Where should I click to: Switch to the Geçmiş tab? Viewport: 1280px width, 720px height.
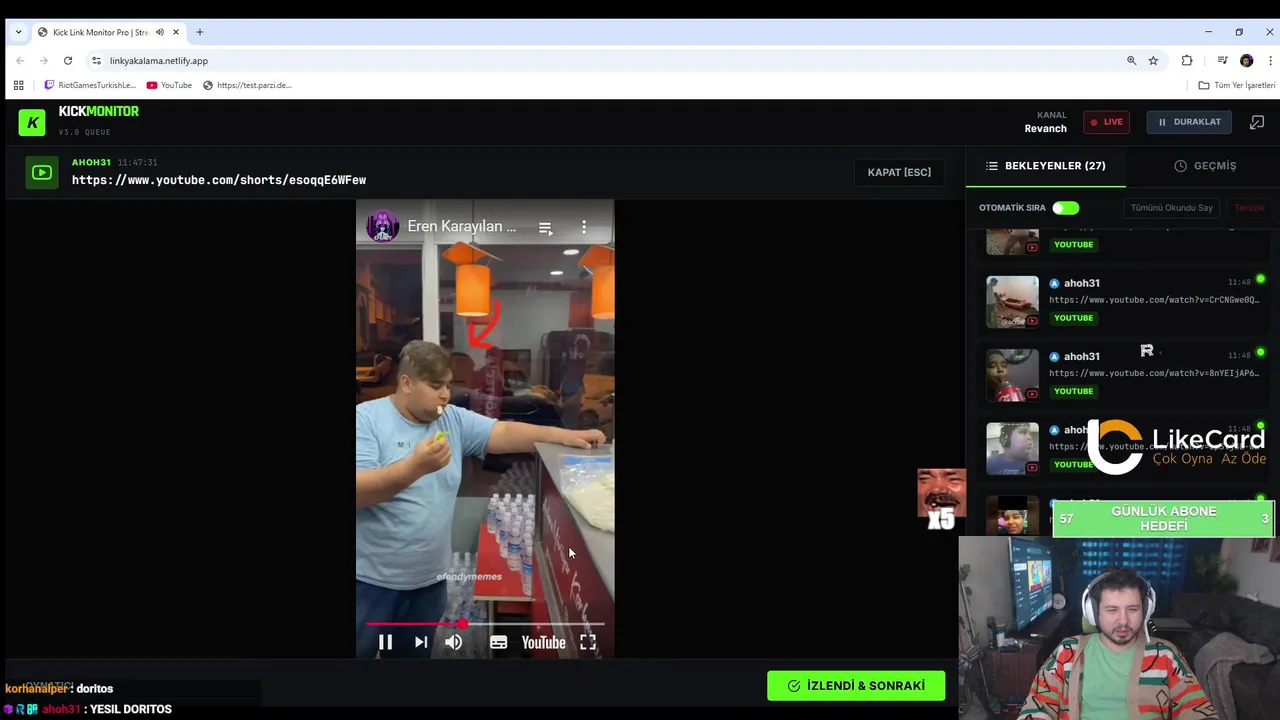pos(1205,166)
